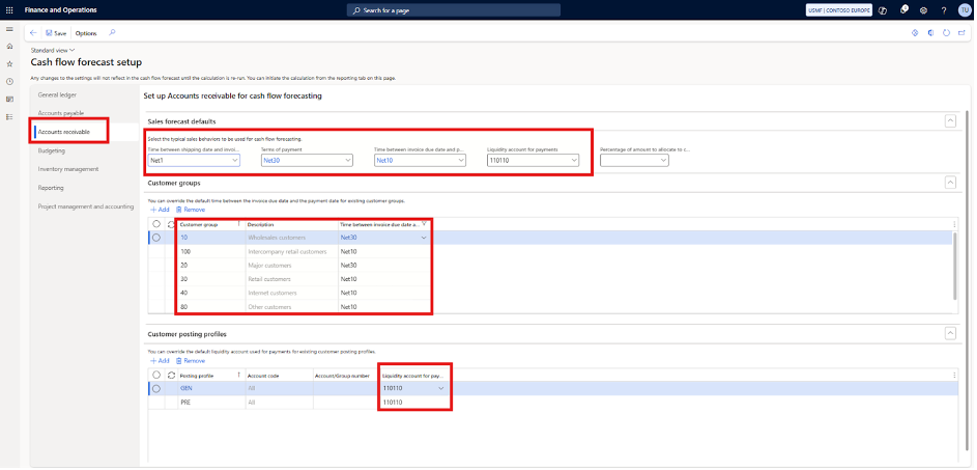
Task: Toggle select-all circle in Customer groups grid
Action: pyautogui.click(x=156, y=224)
